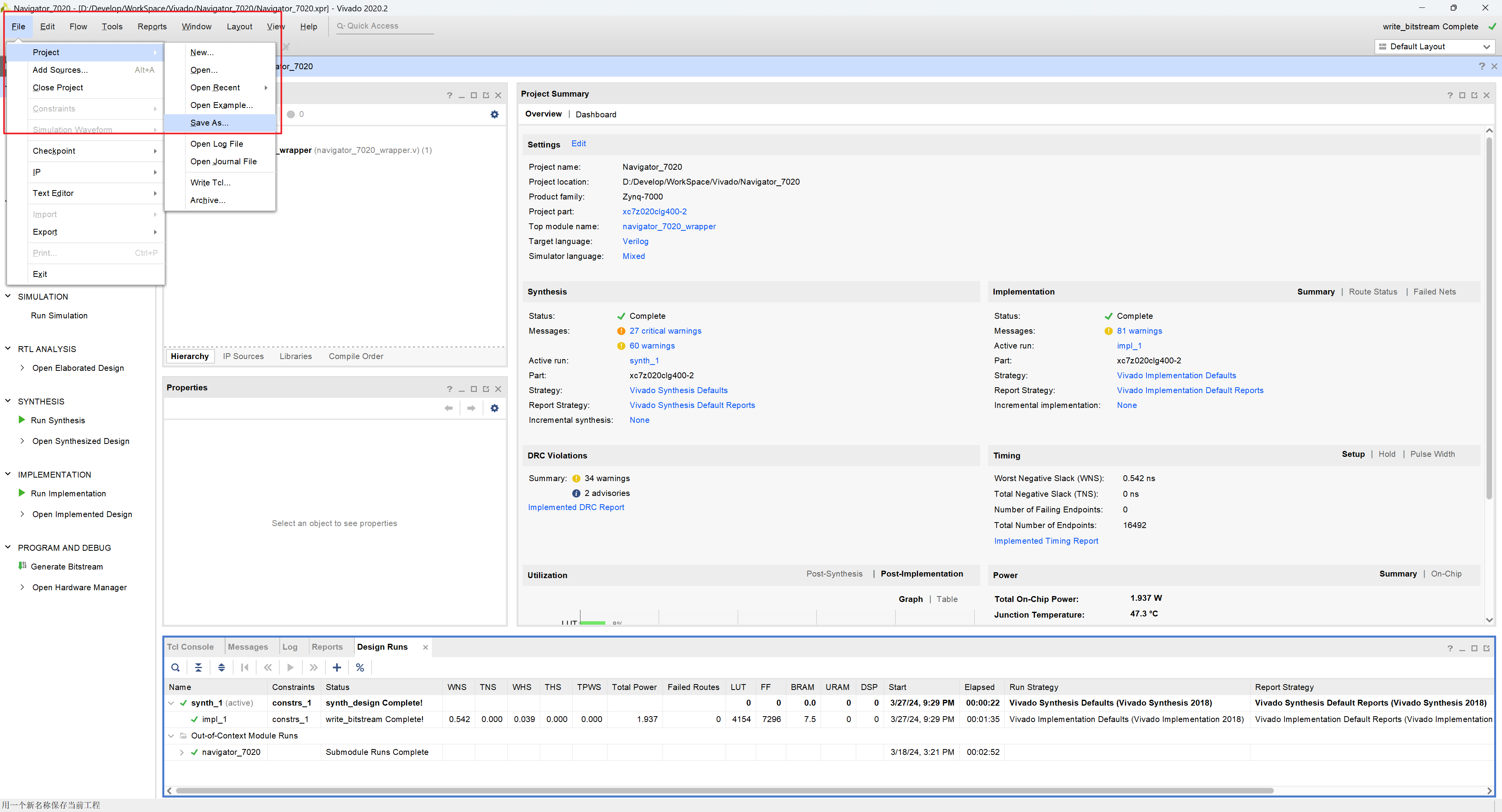Screen dimensions: 1502x812
Task: Open 27 critical warnings link
Action: coord(665,331)
